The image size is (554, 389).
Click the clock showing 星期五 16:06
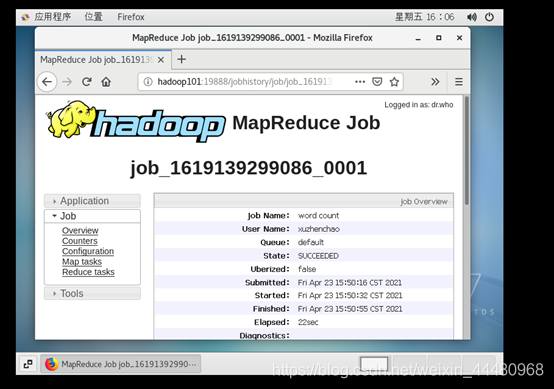(x=424, y=17)
